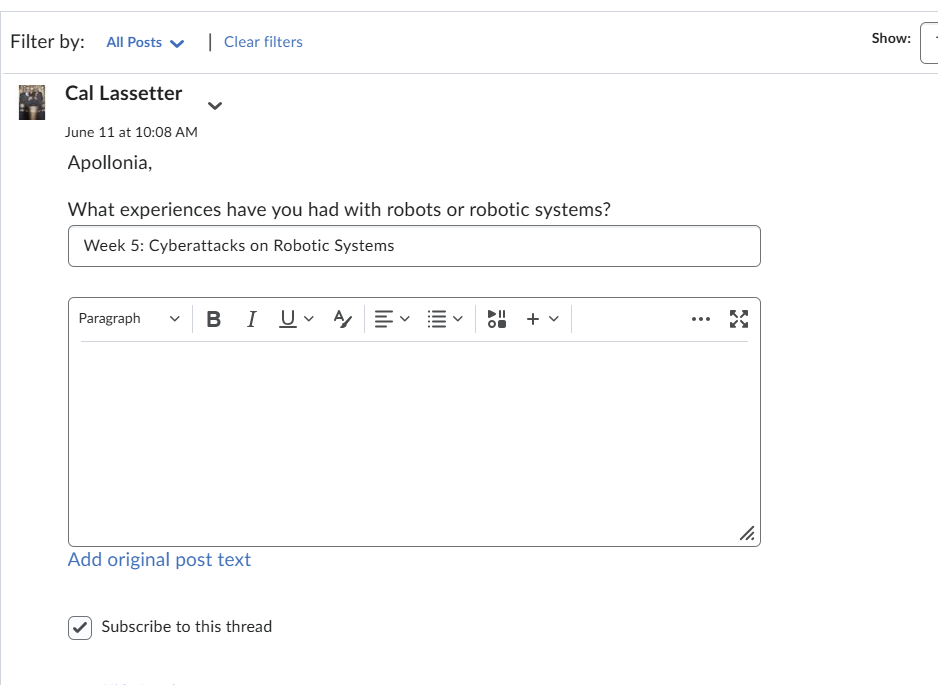
Task: Toggle the editor fullscreen view
Action: (739, 318)
